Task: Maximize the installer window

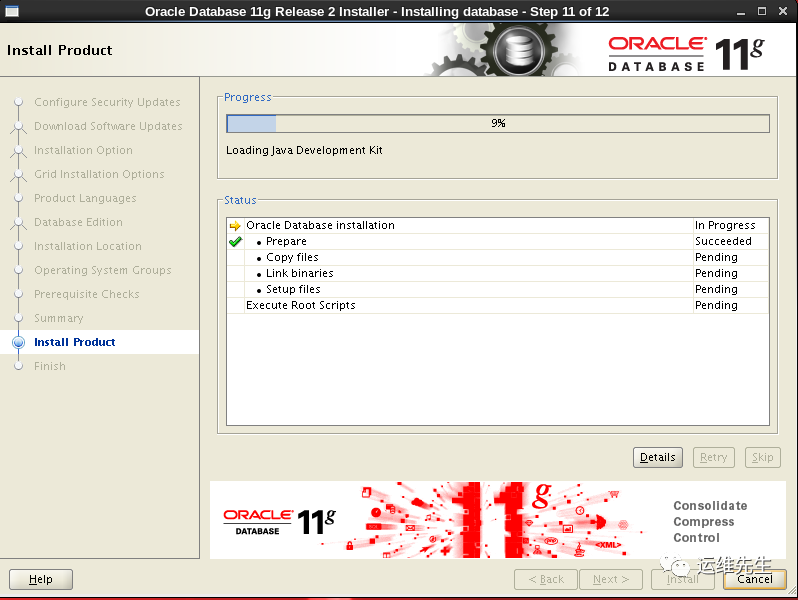Action: 762,11
